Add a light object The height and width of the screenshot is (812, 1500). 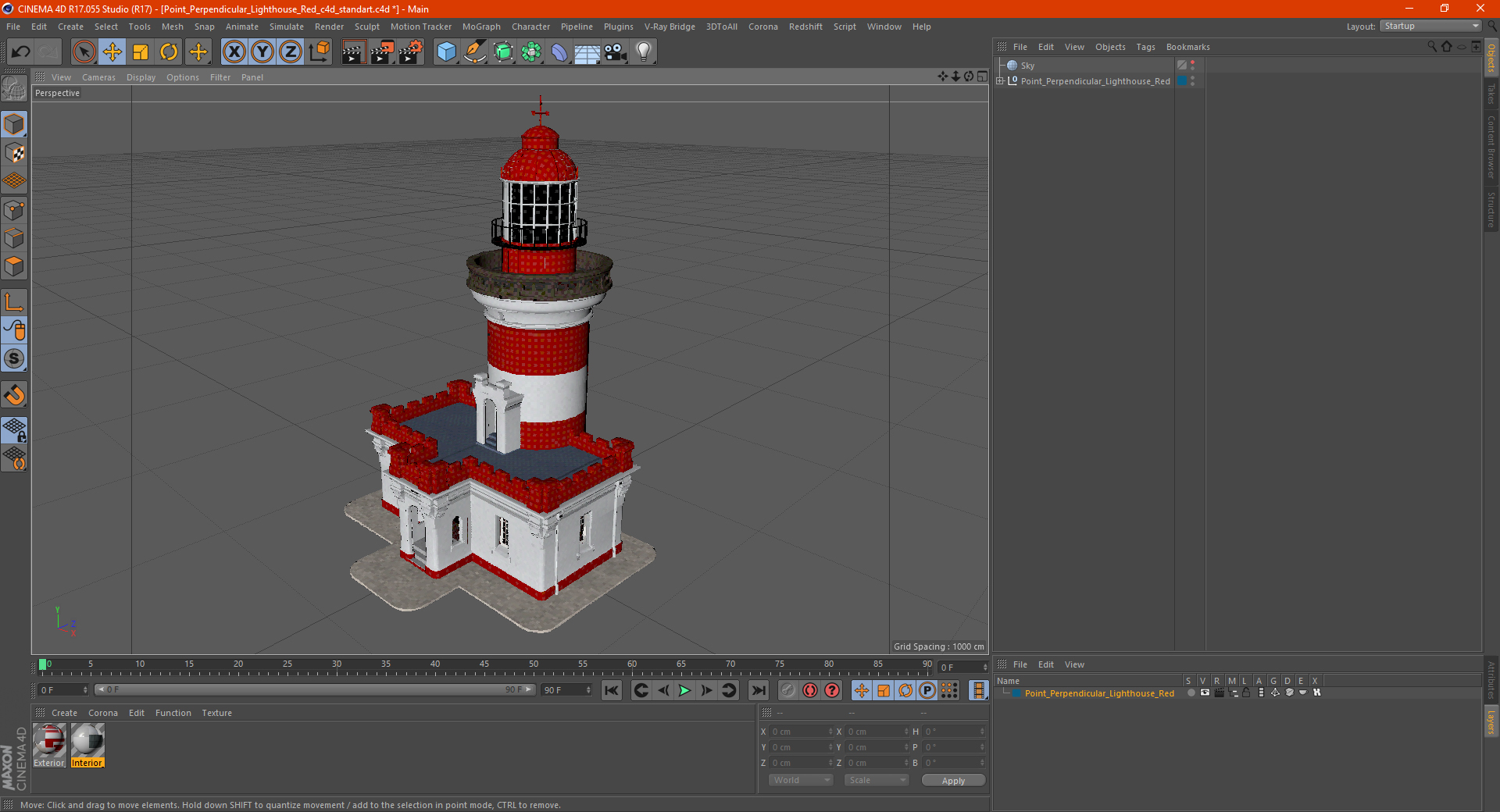(644, 52)
